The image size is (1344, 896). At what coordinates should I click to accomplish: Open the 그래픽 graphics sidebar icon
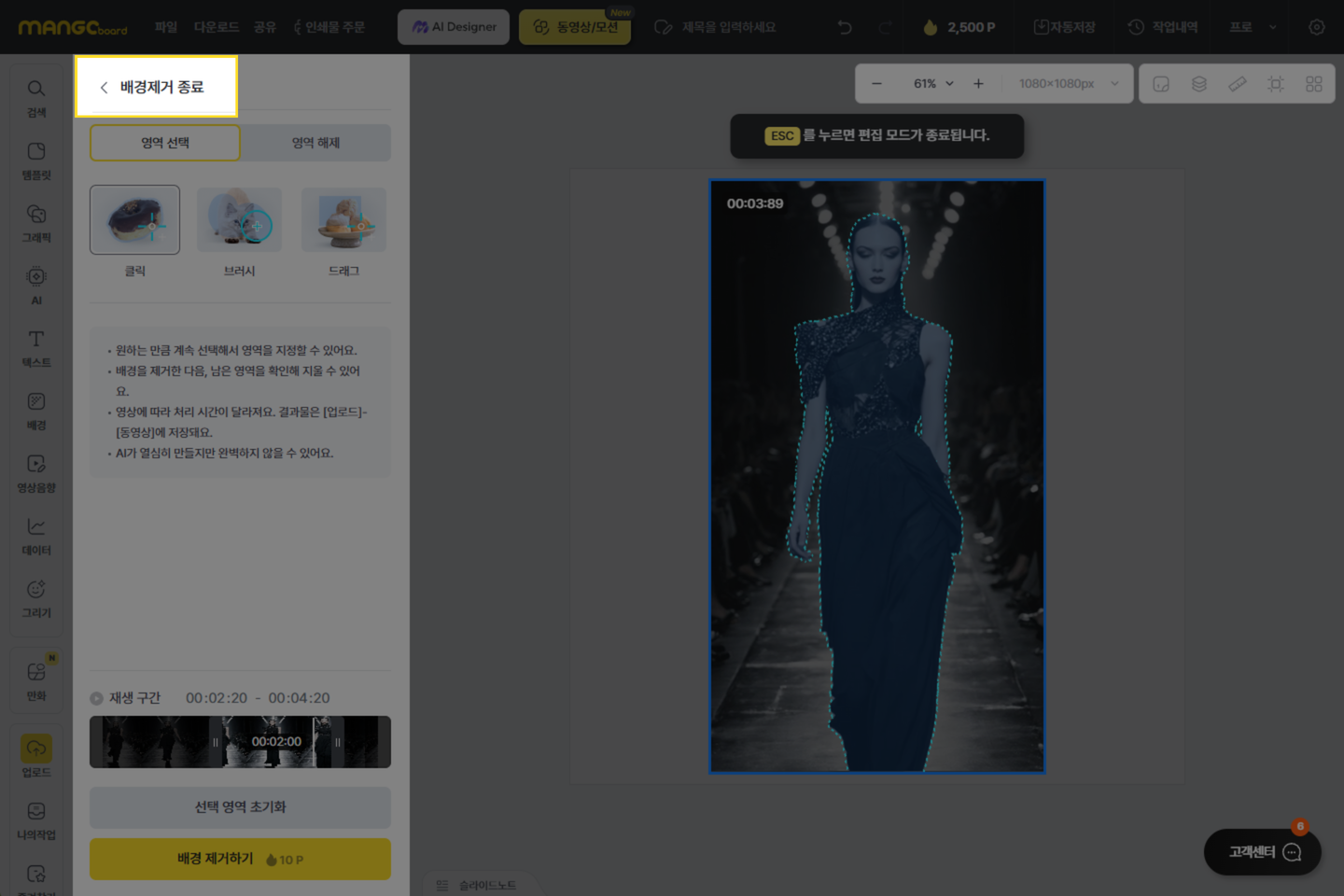coord(35,223)
